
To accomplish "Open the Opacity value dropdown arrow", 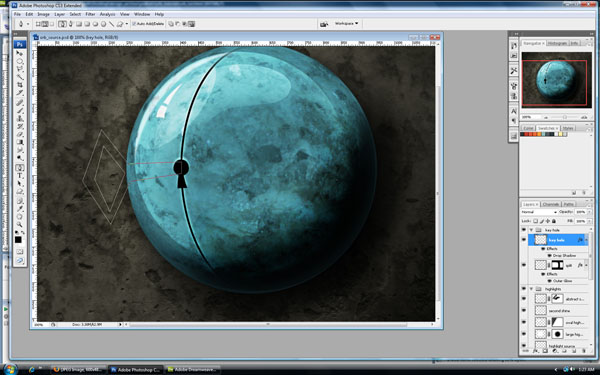I will pyautogui.click(x=589, y=212).
